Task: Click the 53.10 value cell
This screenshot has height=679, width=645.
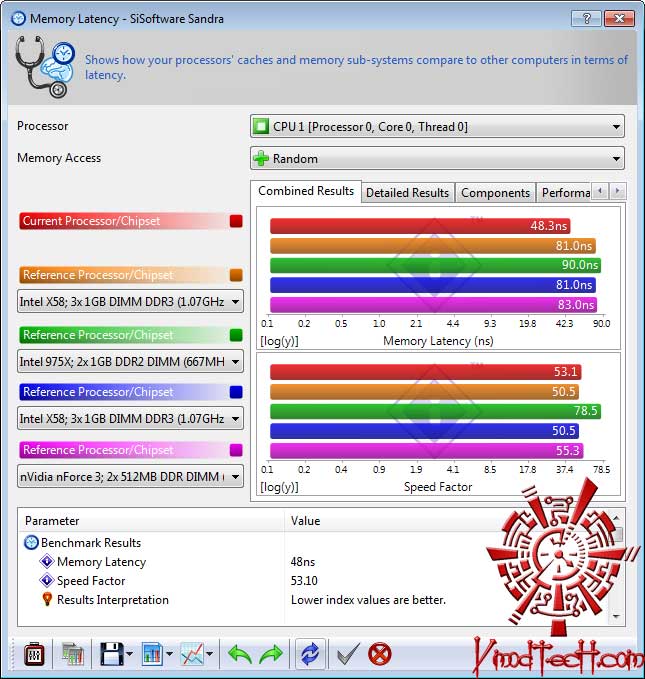Action: tap(304, 581)
